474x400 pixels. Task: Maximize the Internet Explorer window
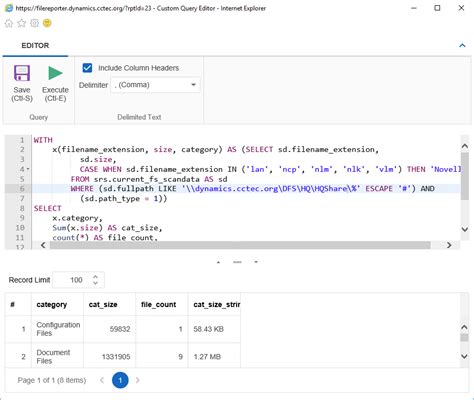click(x=437, y=8)
